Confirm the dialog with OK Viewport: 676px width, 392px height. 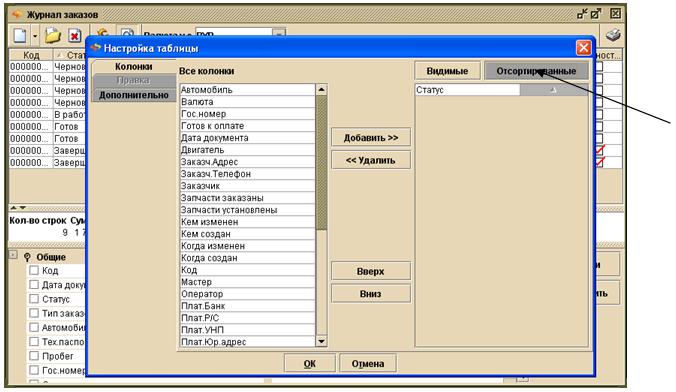click(x=310, y=363)
